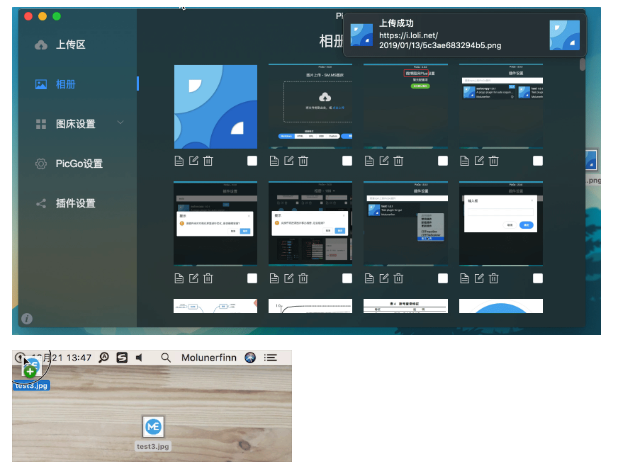Click the grid icon beside 图床设置

tap(41, 124)
